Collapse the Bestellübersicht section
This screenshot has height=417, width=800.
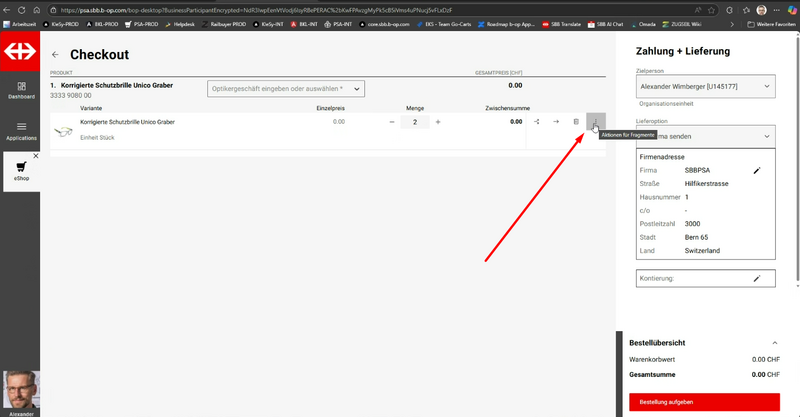coord(775,343)
